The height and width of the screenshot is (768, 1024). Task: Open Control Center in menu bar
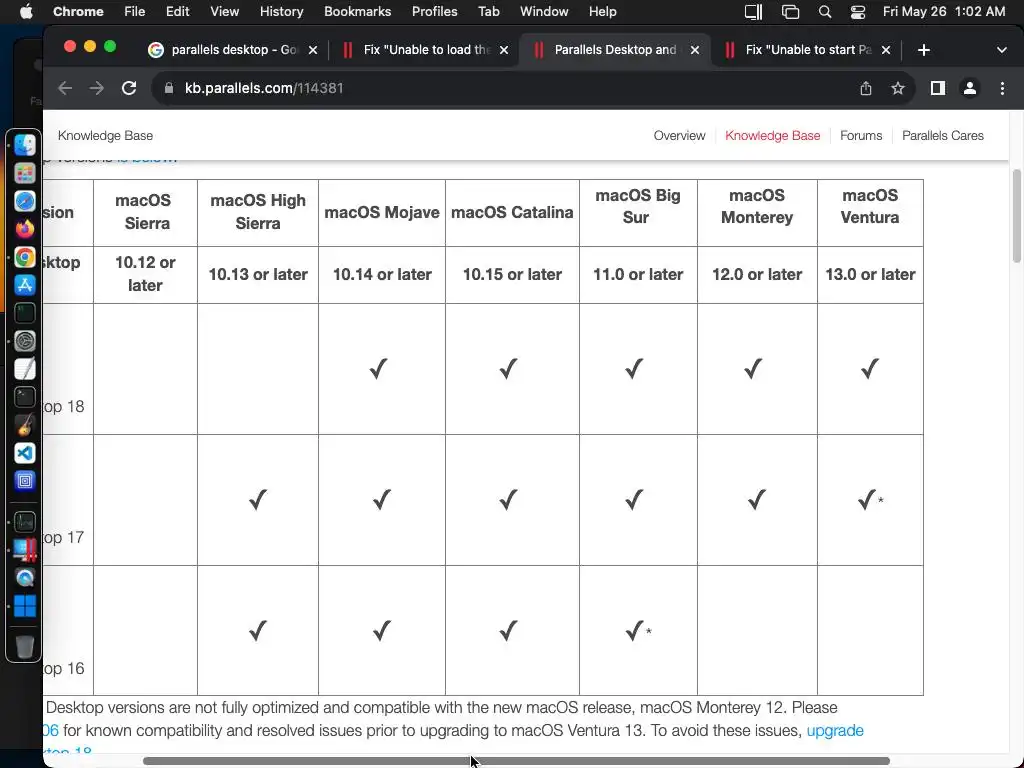[857, 12]
